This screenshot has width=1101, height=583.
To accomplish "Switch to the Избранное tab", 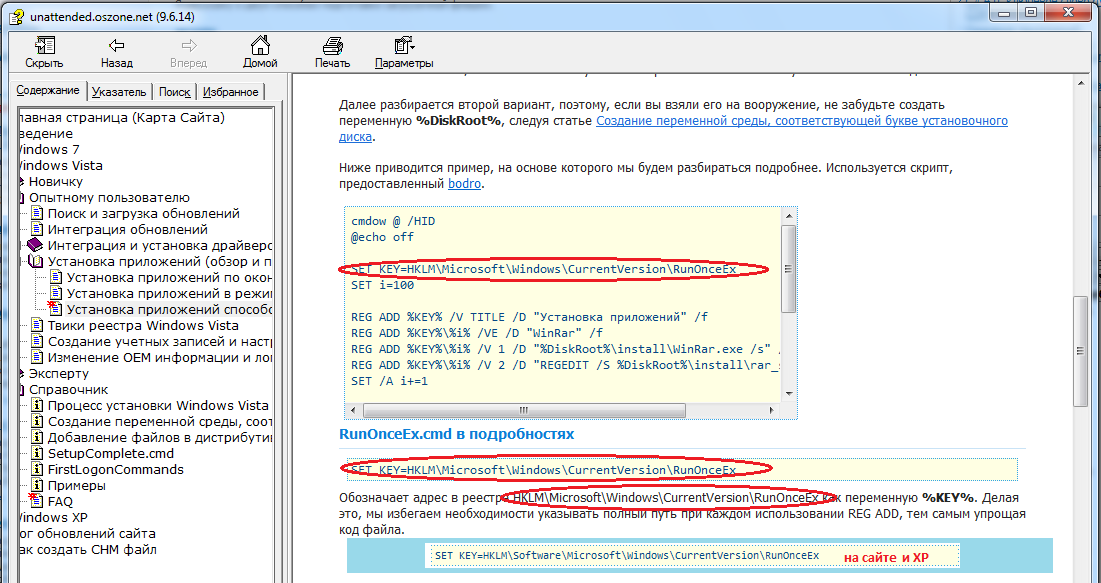I will click(x=230, y=92).
